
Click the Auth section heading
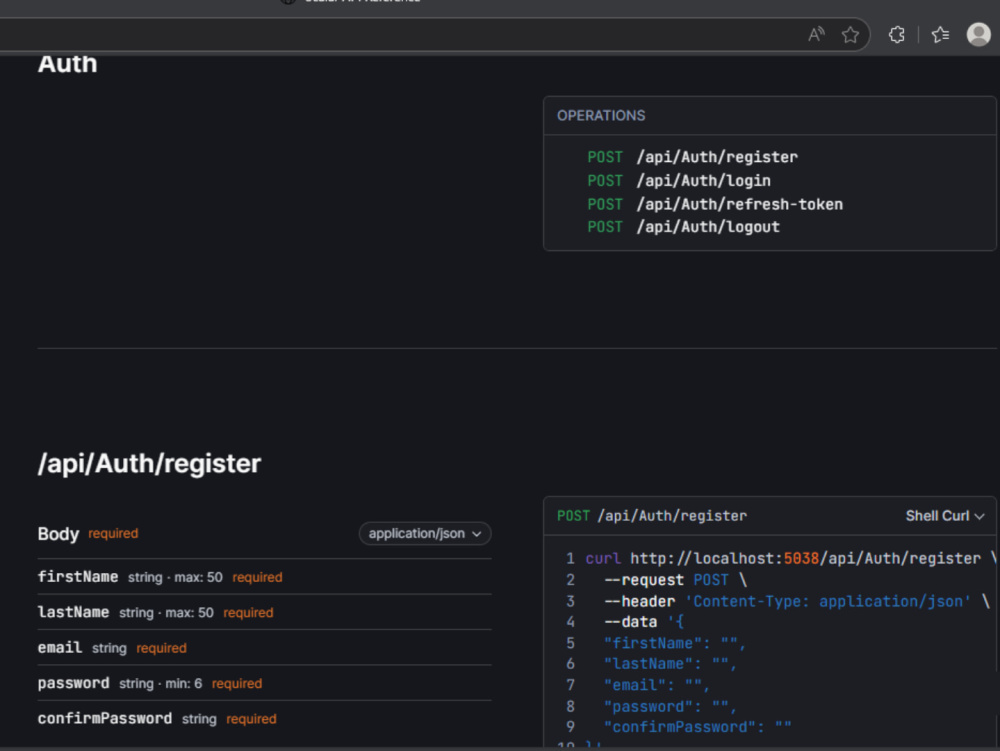[68, 64]
